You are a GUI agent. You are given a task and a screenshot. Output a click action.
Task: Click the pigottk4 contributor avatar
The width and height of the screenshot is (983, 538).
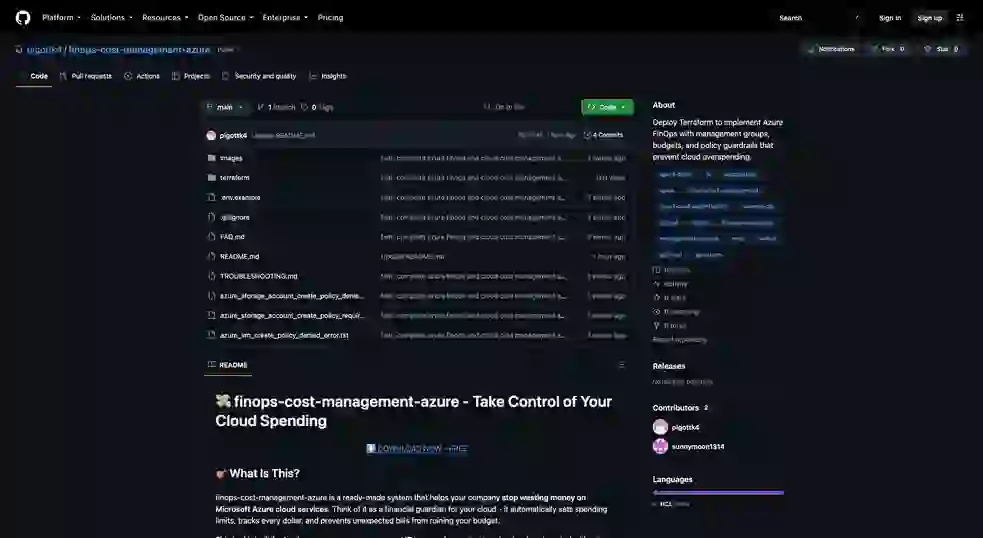pyautogui.click(x=660, y=427)
